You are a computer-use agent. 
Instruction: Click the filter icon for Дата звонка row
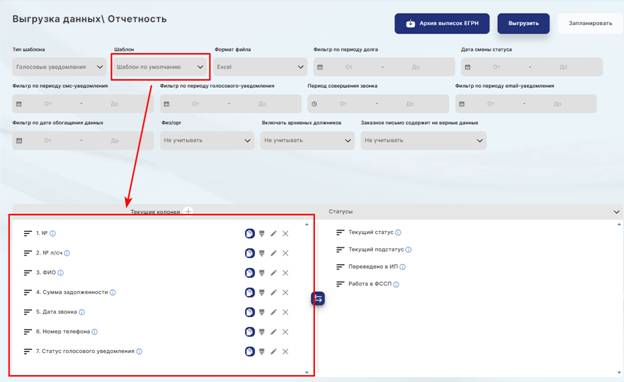coord(261,312)
